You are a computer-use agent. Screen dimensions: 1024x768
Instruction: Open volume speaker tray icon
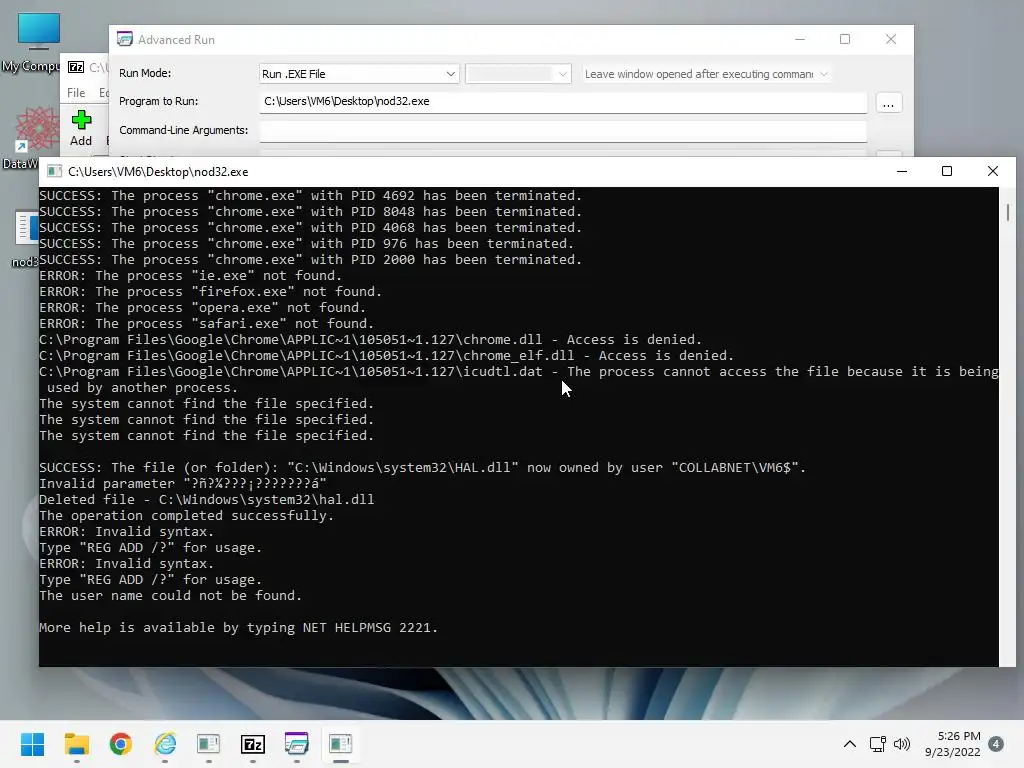pyautogui.click(x=902, y=744)
